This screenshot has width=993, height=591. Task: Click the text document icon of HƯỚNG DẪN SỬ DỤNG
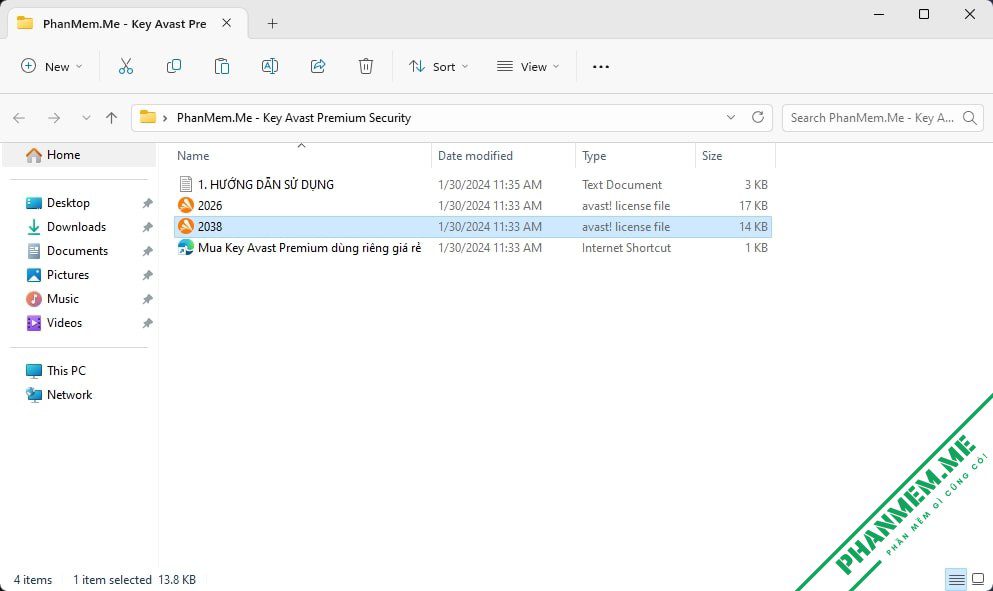point(186,184)
